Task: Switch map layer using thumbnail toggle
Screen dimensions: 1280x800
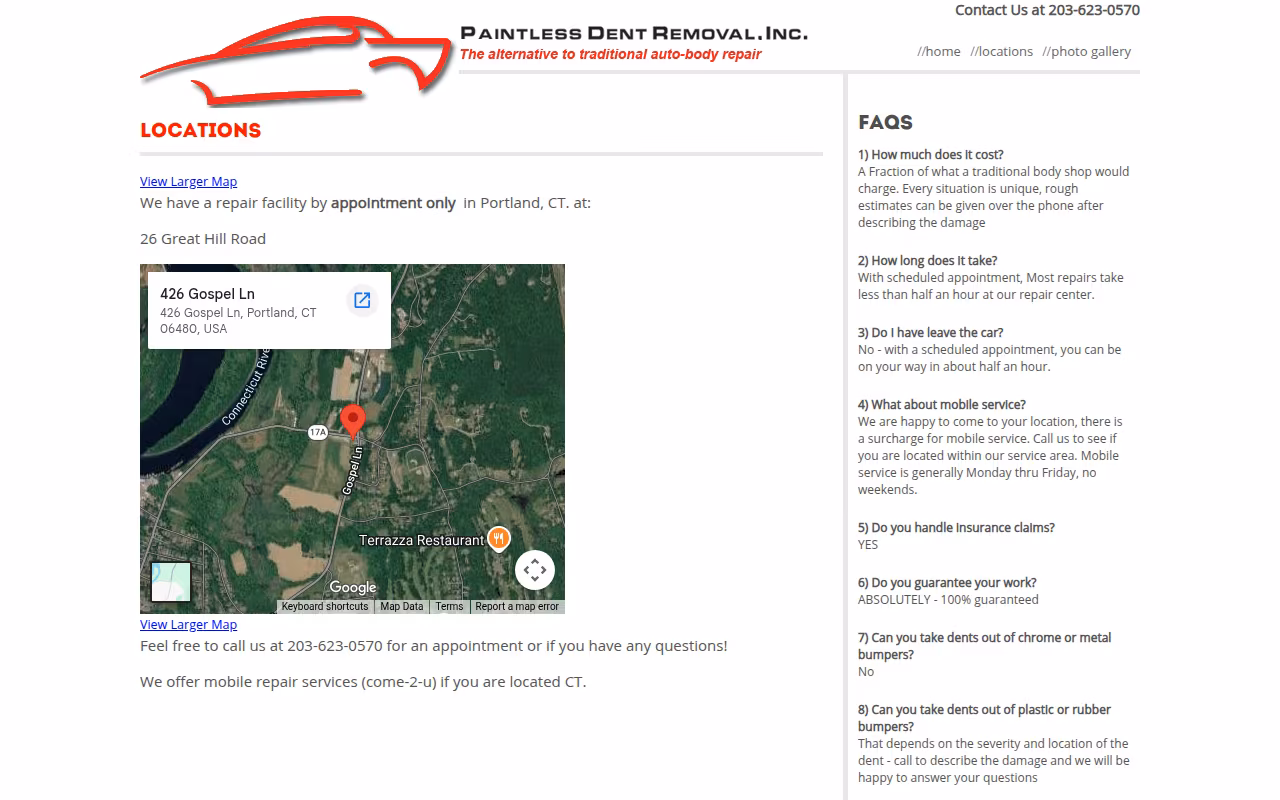Action: pyautogui.click(x=171, y=582)
